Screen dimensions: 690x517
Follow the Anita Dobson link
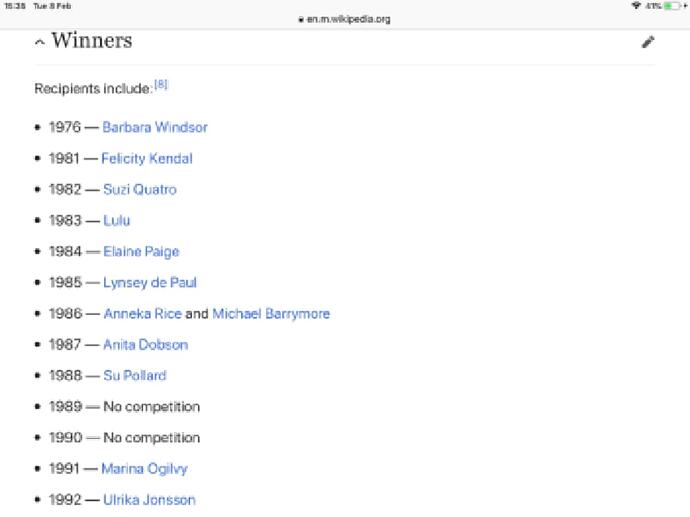click(x=145, y=344)
